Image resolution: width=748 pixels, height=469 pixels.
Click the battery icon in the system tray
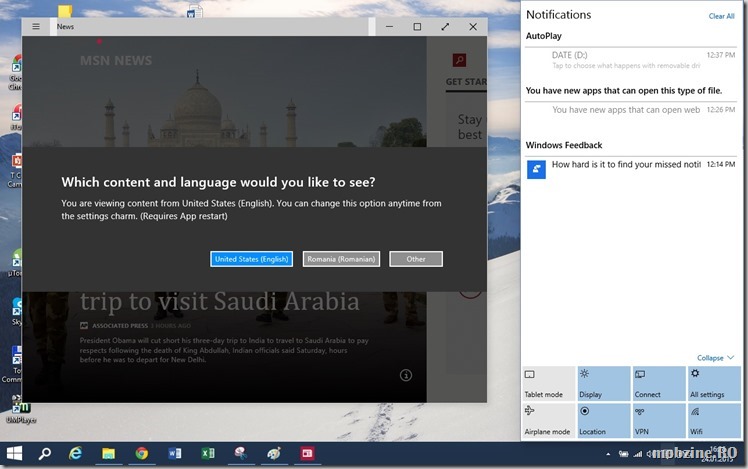click(x=623, y=454)
